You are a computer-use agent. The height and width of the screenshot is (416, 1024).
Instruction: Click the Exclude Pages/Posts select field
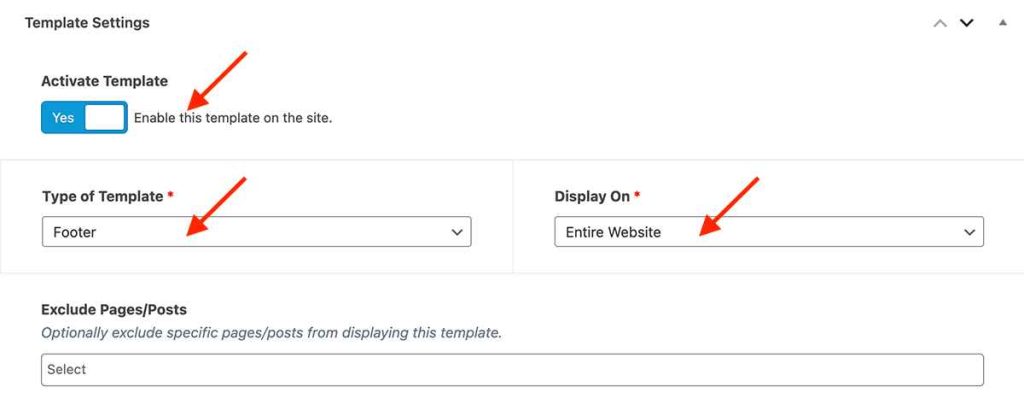(512, 369)
